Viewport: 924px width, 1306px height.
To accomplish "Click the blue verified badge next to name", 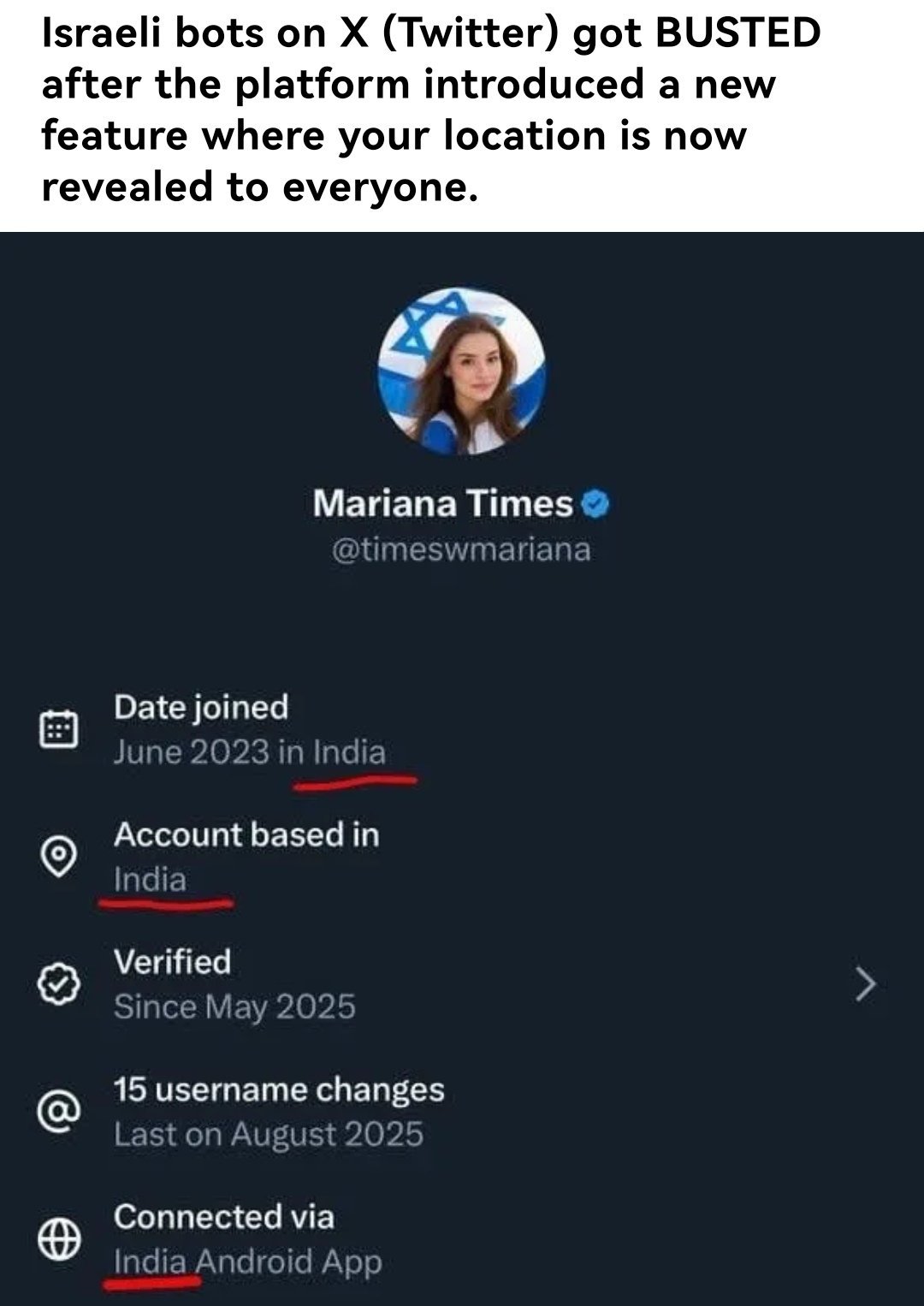I will [595, 503].
